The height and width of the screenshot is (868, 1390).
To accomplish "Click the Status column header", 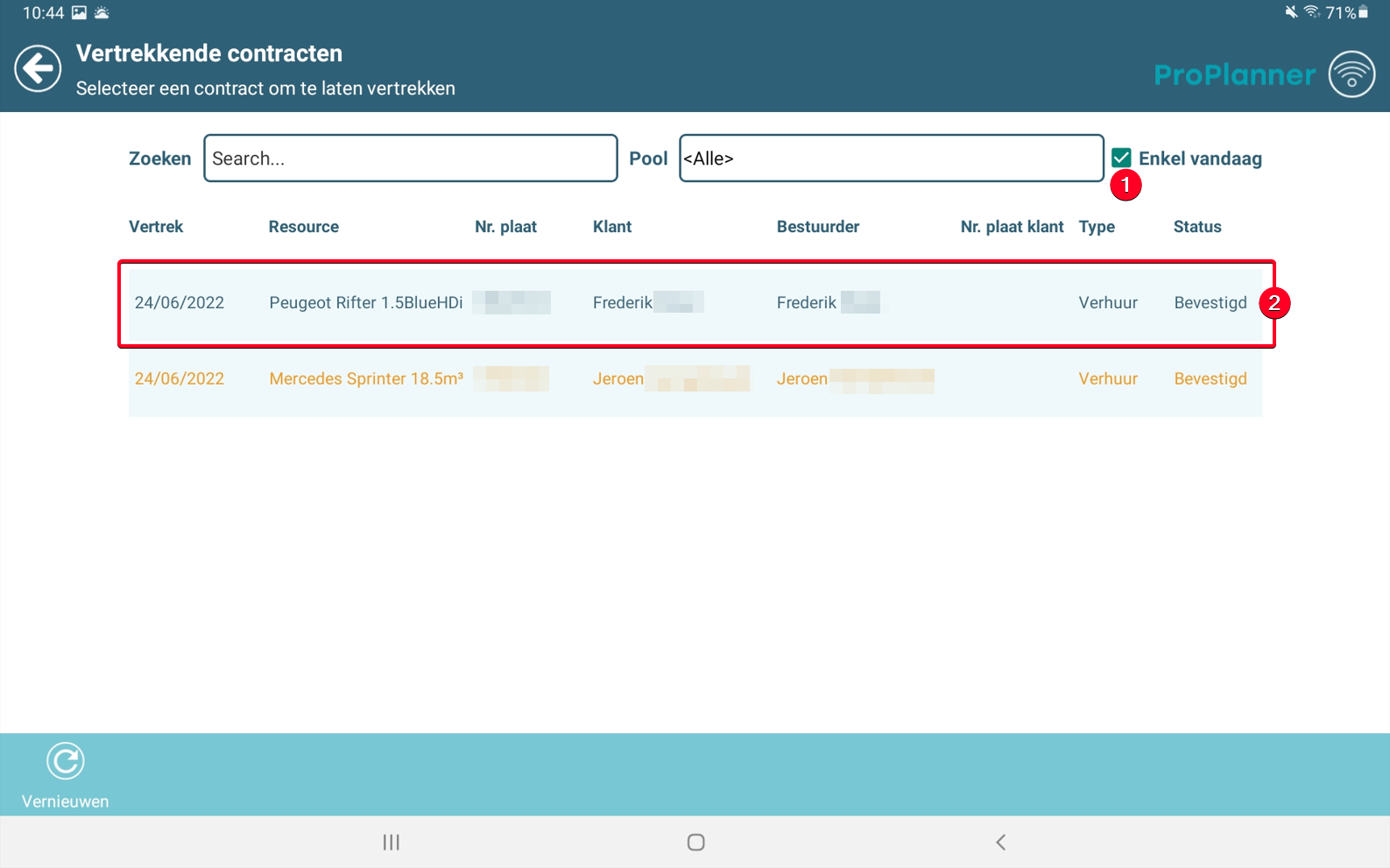I will [1196, 227].
